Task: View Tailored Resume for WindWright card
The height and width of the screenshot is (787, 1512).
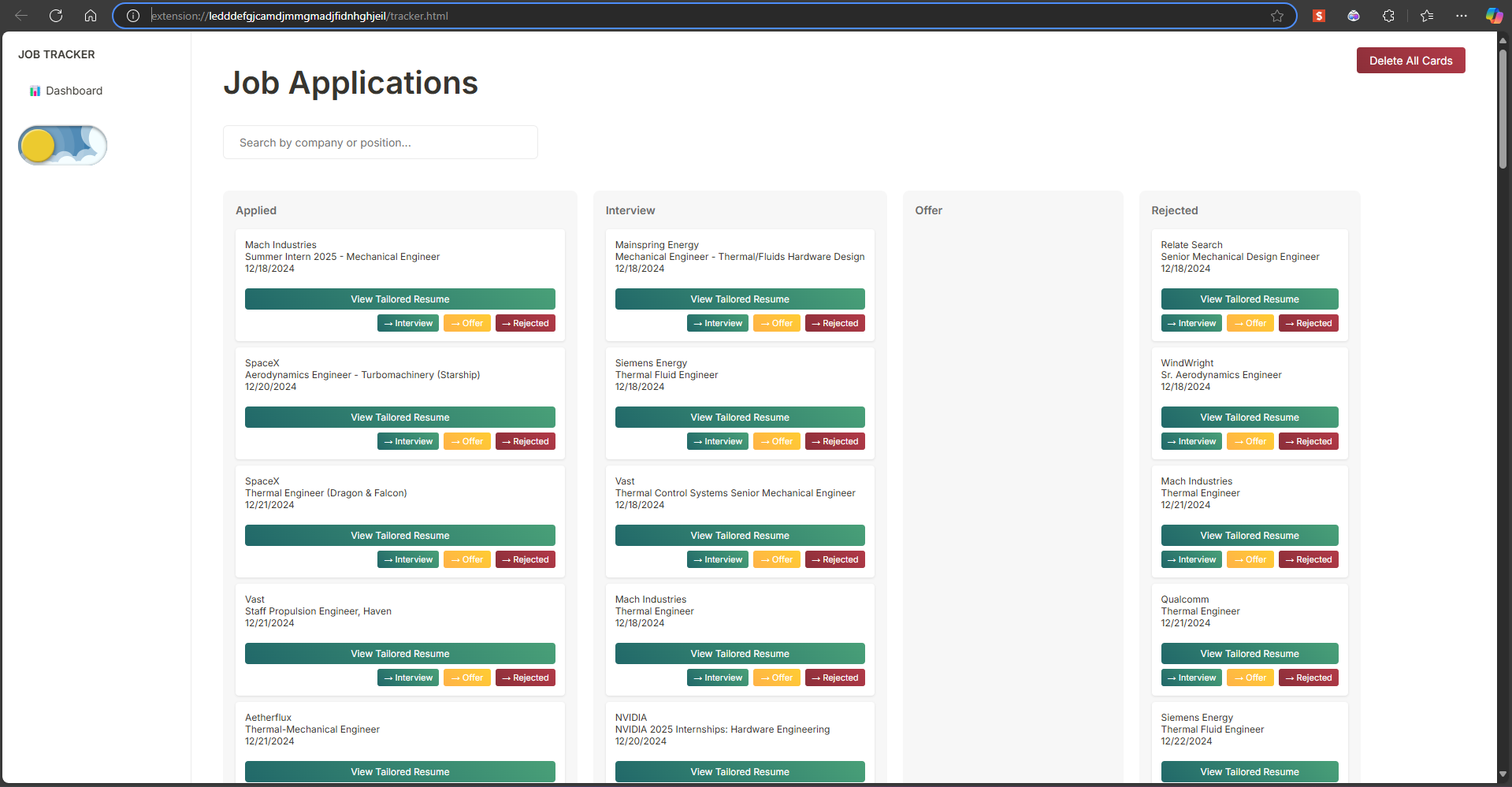Action: pos(1250,418)
